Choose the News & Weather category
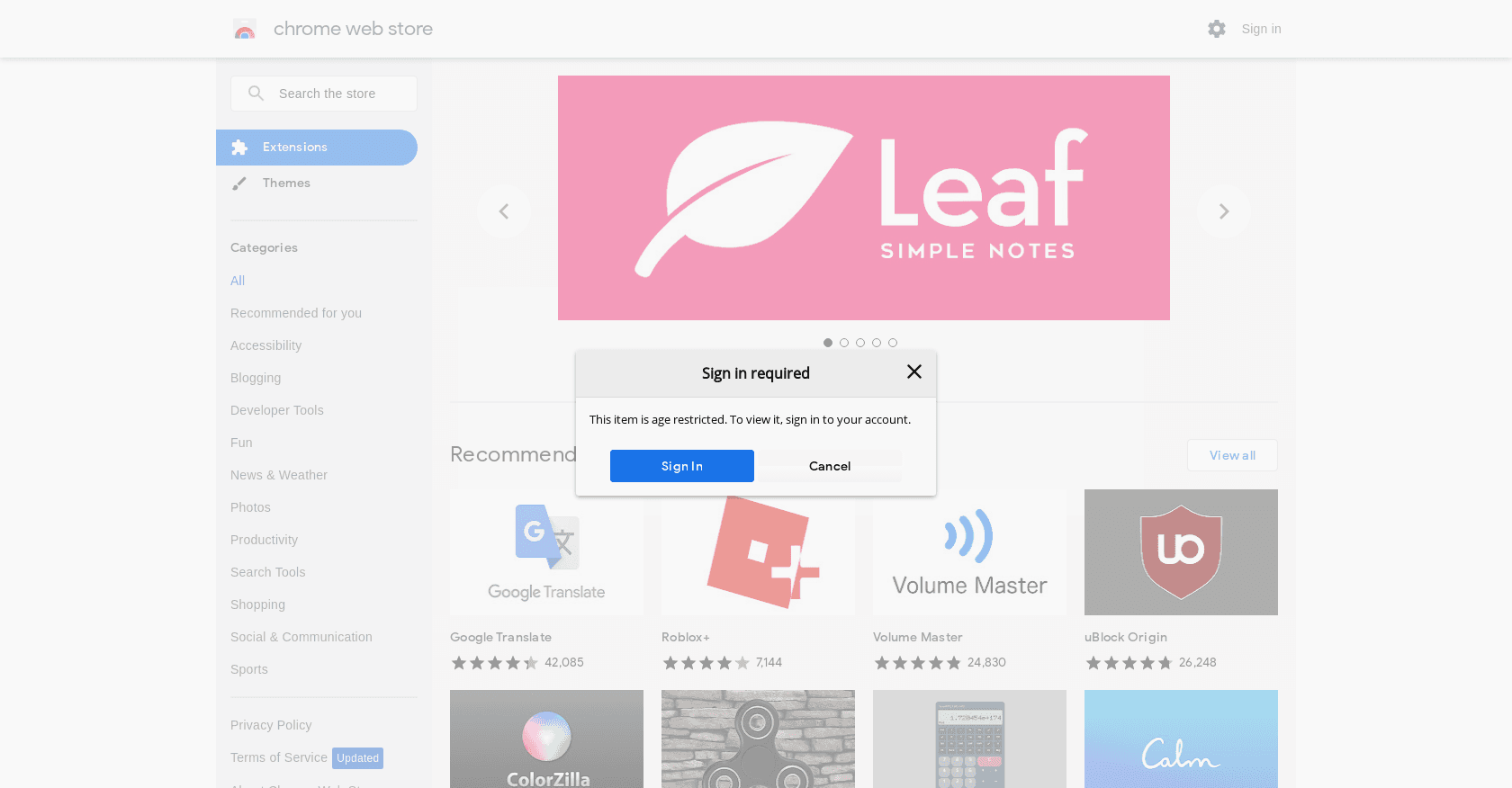1512x788 pixels. click(x=279, y=475)
